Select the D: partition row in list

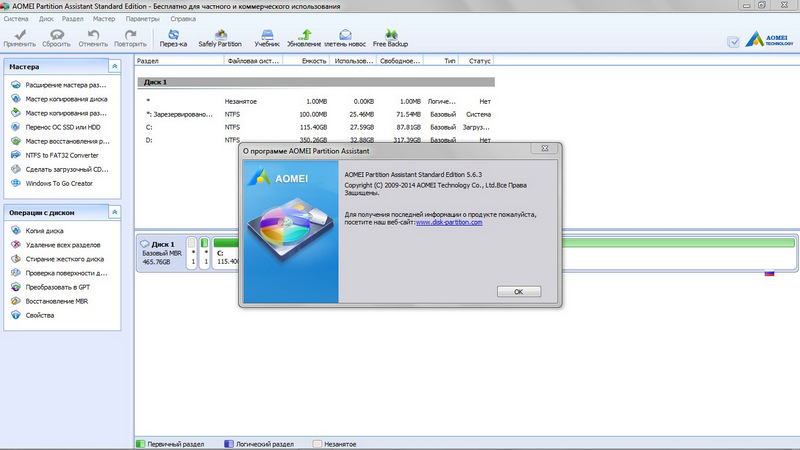[315, 140]
